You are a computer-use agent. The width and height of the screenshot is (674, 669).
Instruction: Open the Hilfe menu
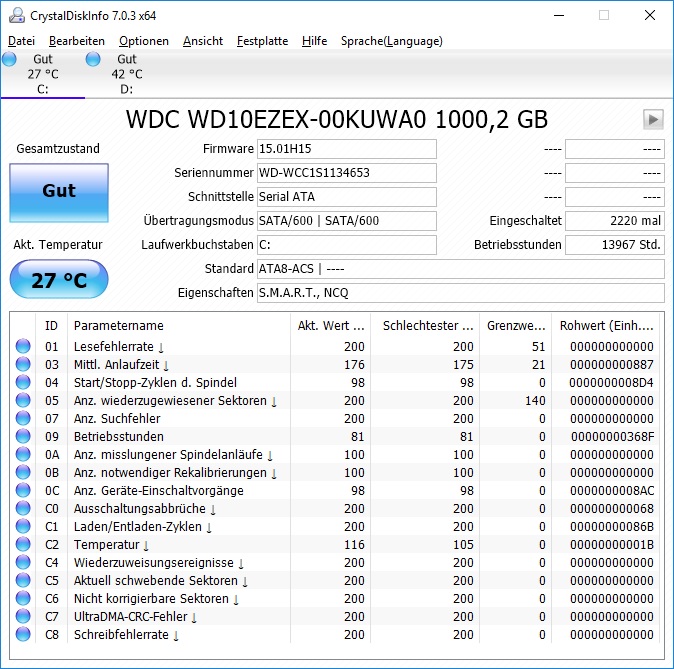(314, 41)
